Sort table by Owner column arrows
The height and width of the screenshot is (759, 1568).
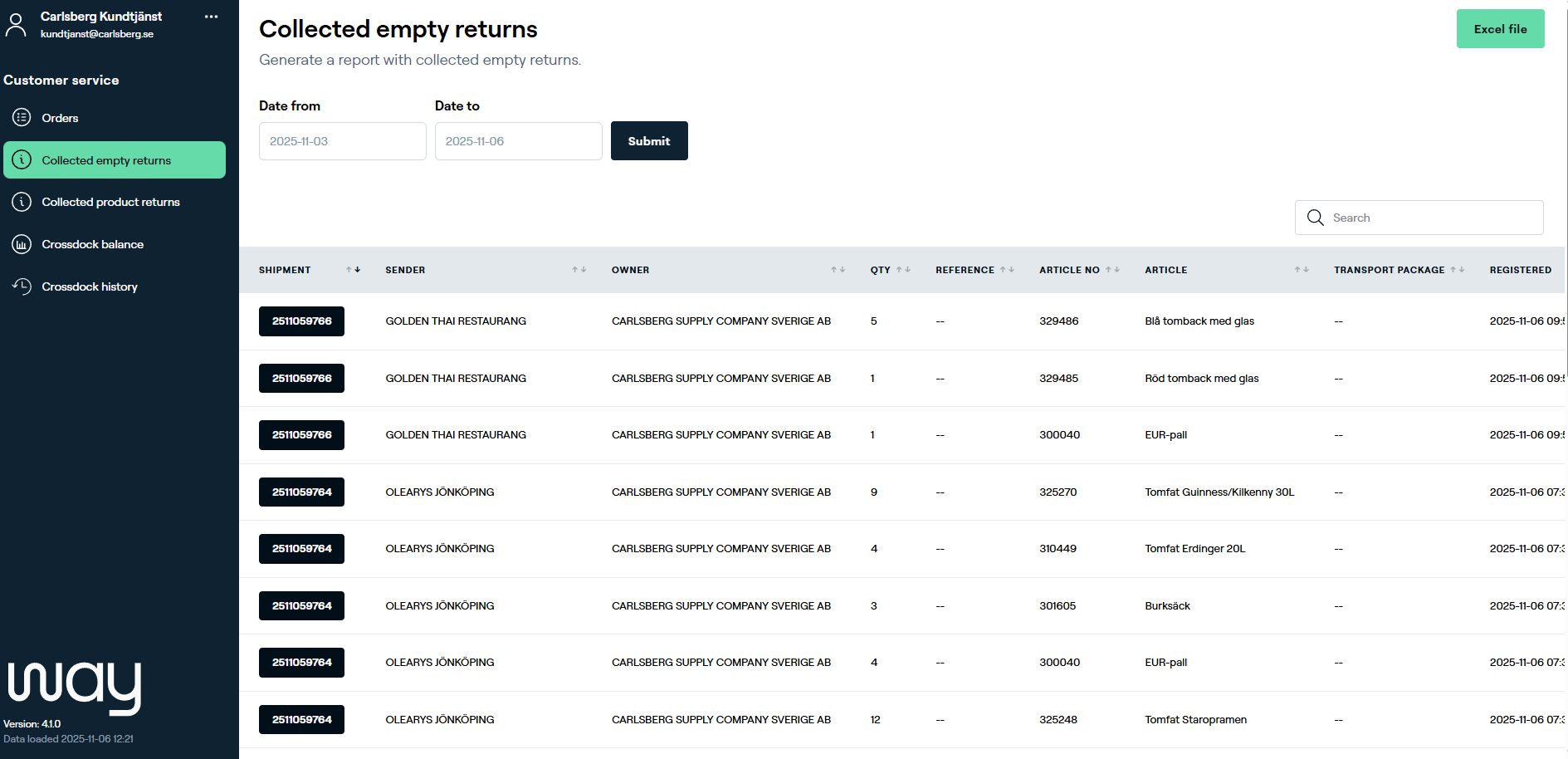click(x=838, y=270)
